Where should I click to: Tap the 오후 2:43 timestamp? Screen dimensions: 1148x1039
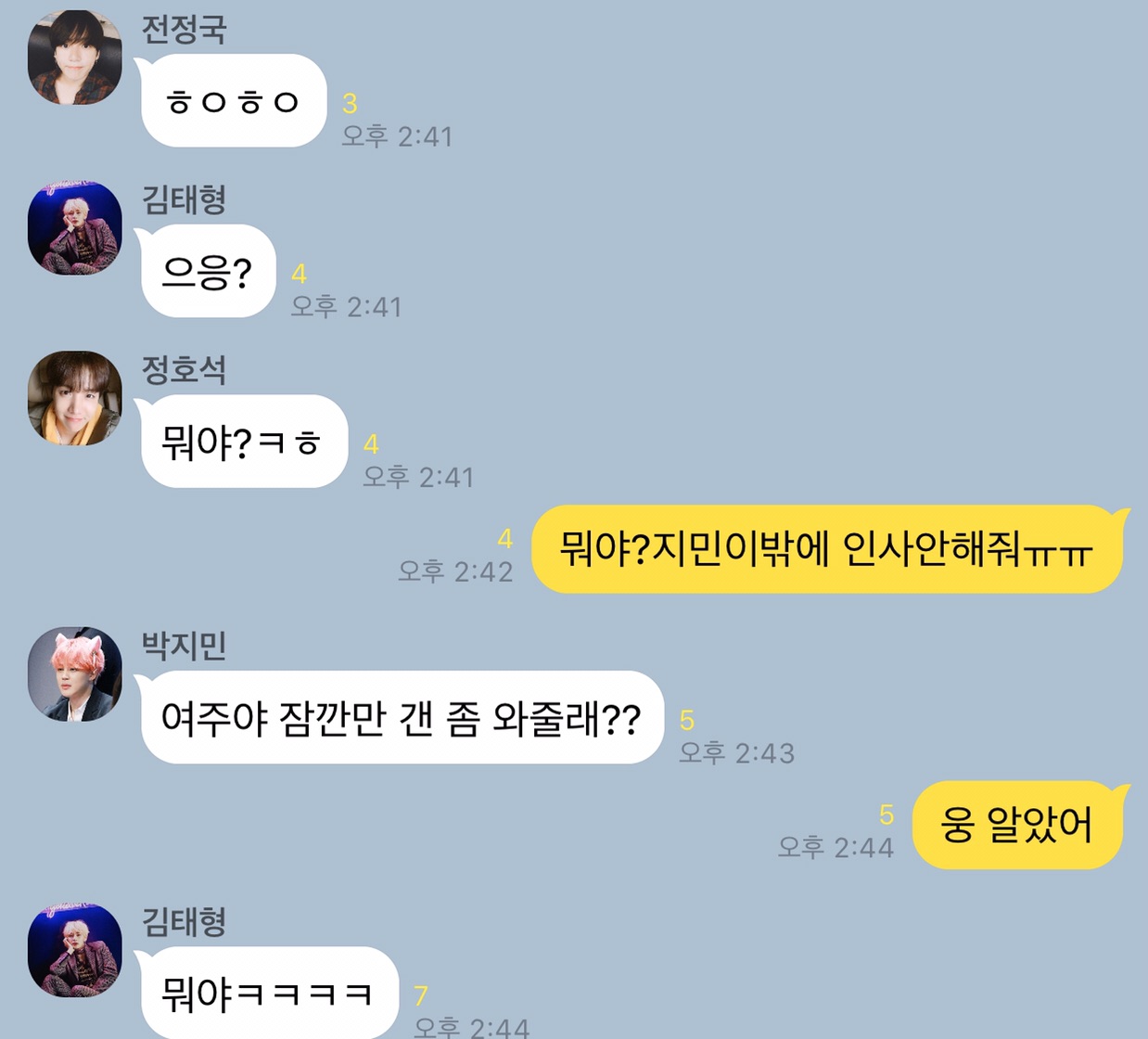pos(737,752)
